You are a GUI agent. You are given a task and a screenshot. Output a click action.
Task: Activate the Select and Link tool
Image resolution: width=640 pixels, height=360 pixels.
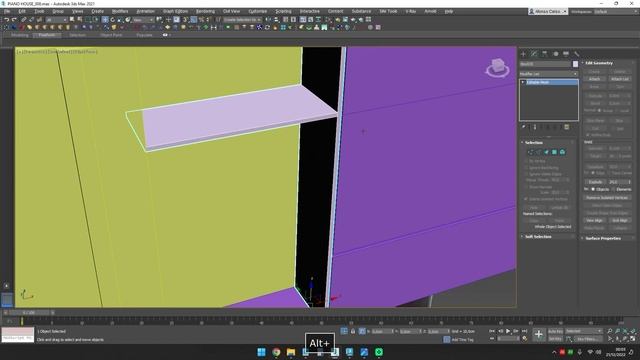tap(24, 19)
